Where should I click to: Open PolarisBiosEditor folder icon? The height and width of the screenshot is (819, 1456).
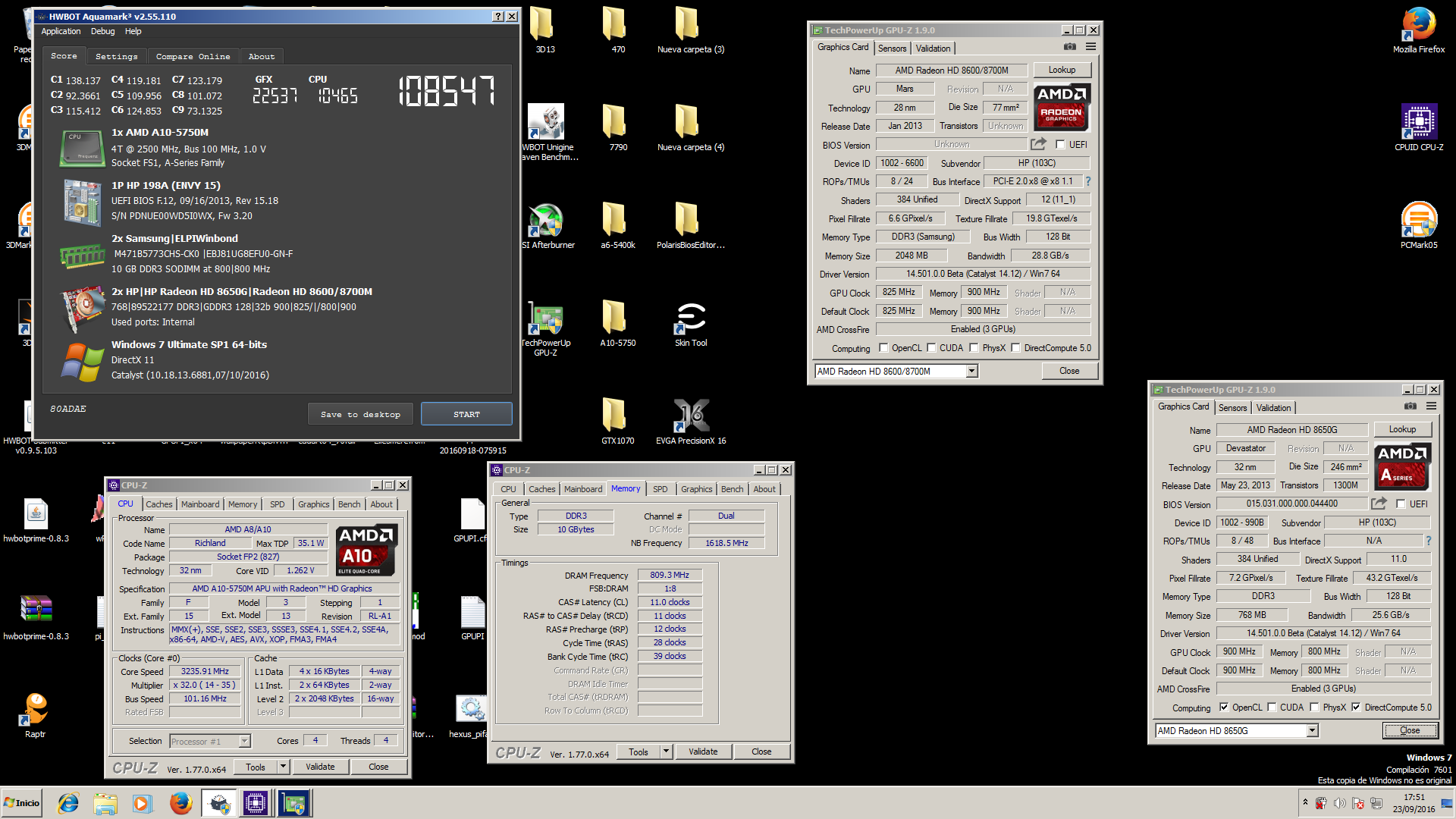[690, 225]
